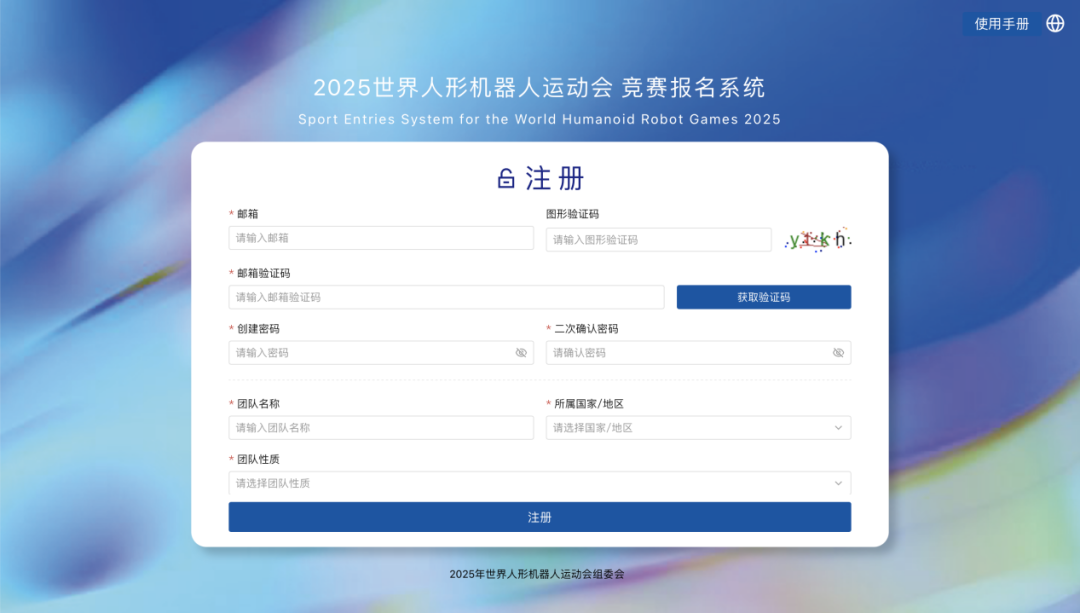Click the lock icon beside 注册 heading
Viewport: 1080px width, 613px height.
pos(506,179)
